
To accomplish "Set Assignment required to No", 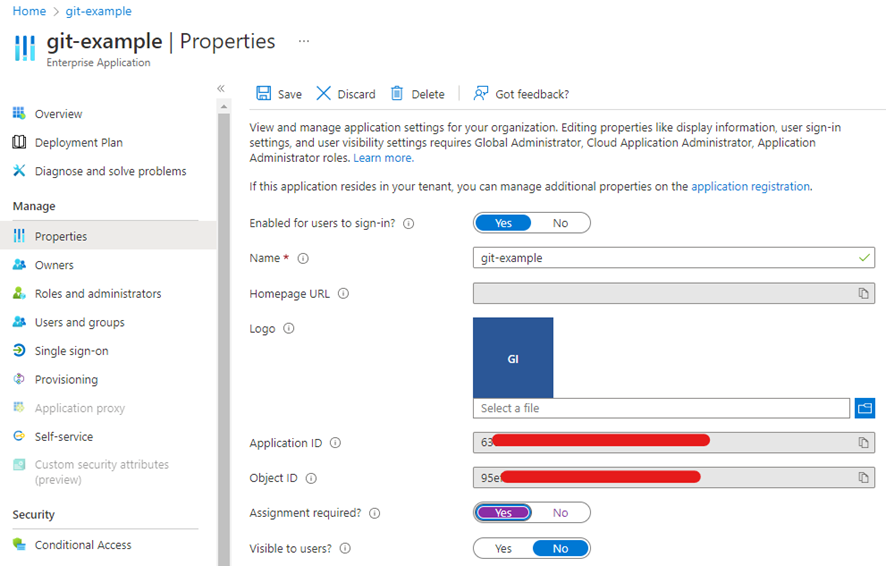I will pos(560,513).
